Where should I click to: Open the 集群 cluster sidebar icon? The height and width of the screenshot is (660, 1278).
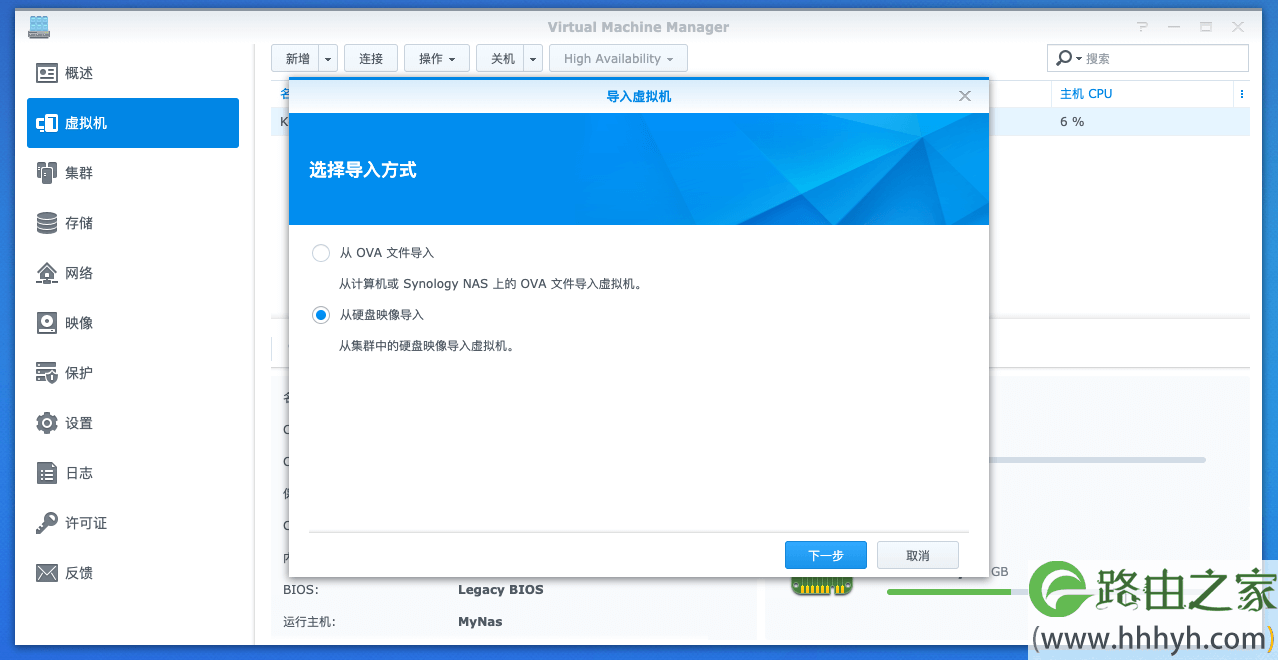click(x=47, y=173)
